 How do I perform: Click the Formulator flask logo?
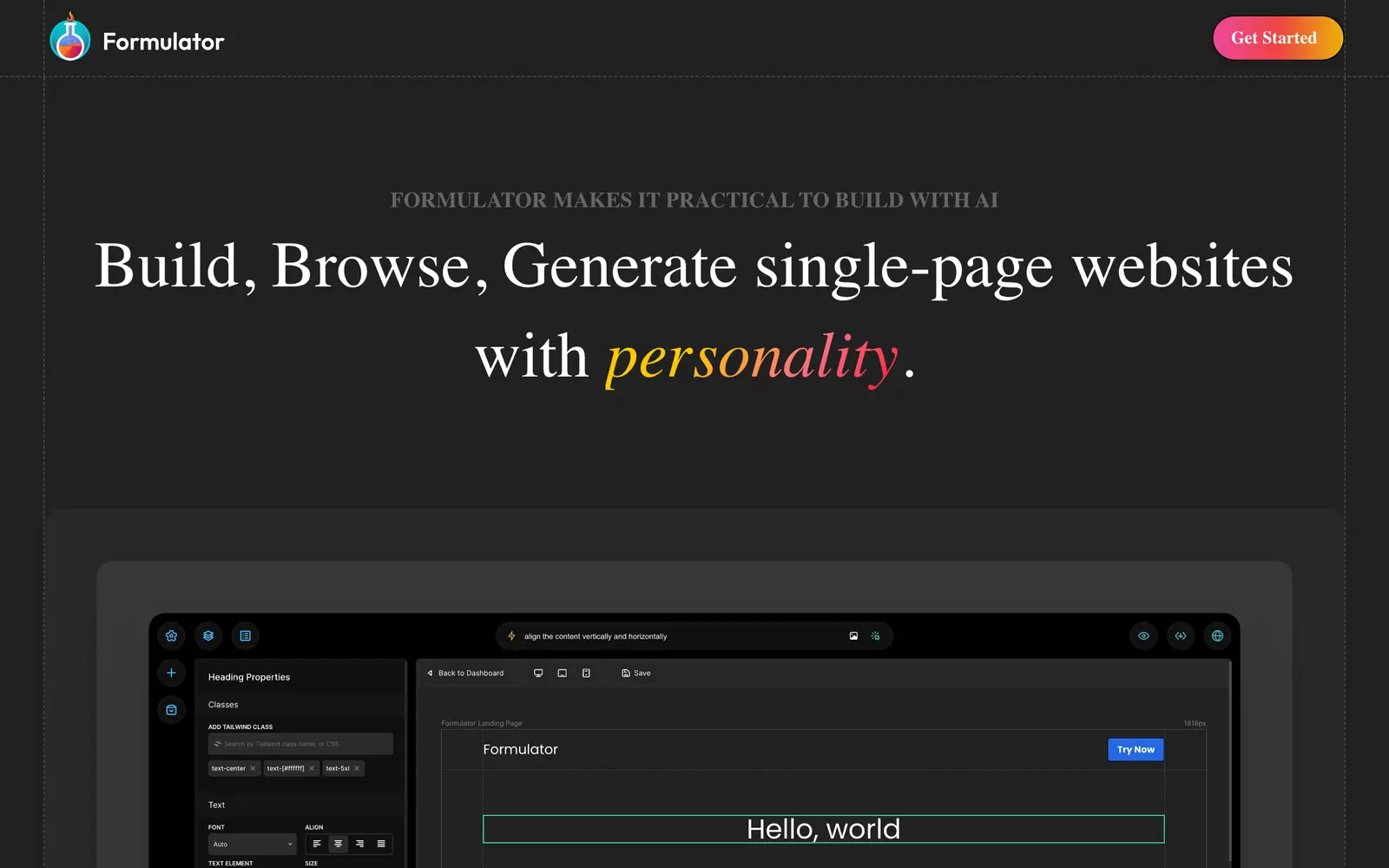pyautogui.click(x=70, y=37)
